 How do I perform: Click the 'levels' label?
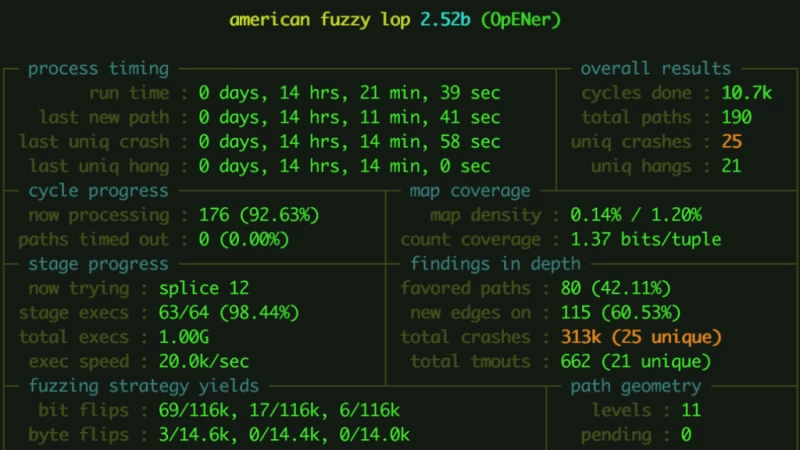tap(621, 410)
